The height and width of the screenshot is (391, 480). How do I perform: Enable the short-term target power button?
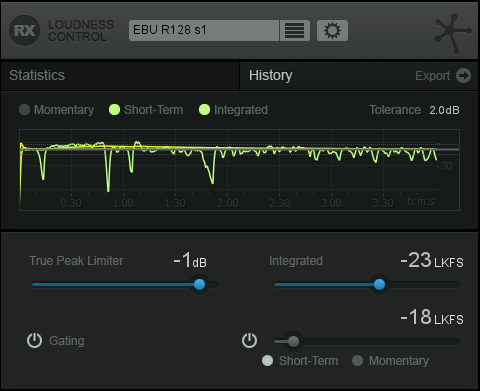[x=249, y=341]
